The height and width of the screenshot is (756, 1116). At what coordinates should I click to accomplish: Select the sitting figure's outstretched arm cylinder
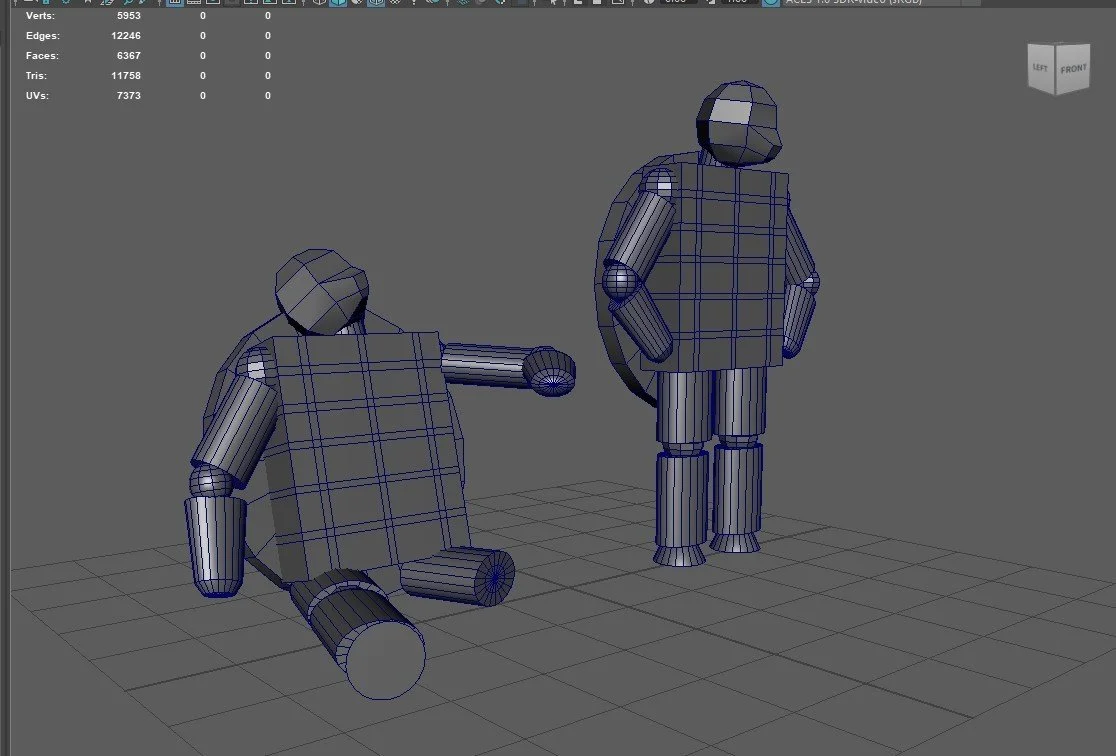point(484,365)
